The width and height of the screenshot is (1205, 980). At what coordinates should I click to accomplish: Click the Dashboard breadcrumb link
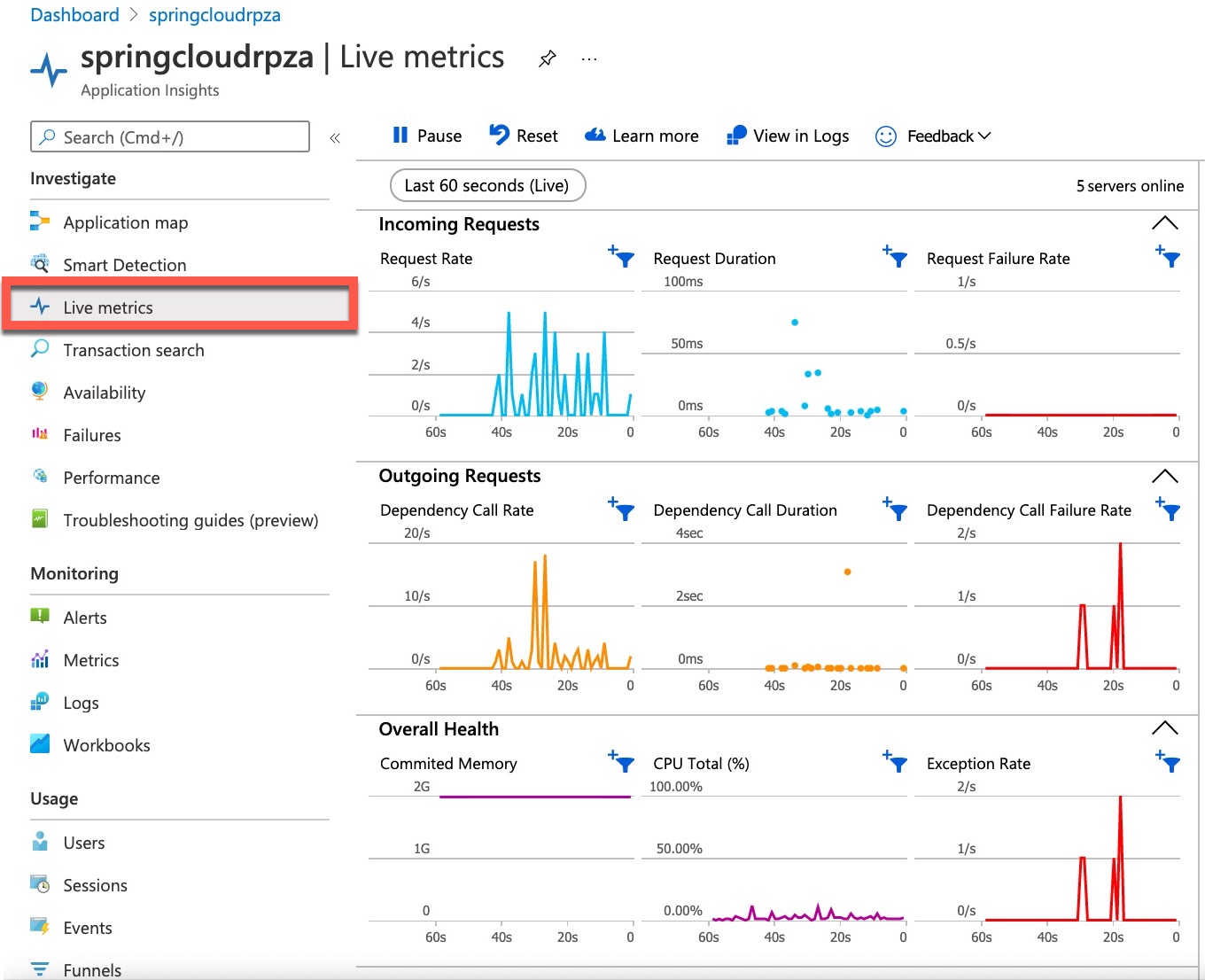coord(74,15)
